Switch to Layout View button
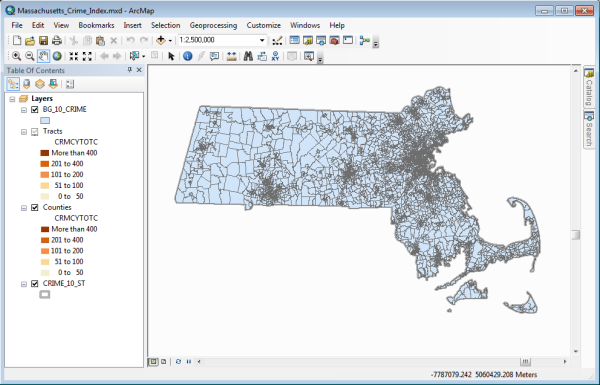 pos(164,361)
